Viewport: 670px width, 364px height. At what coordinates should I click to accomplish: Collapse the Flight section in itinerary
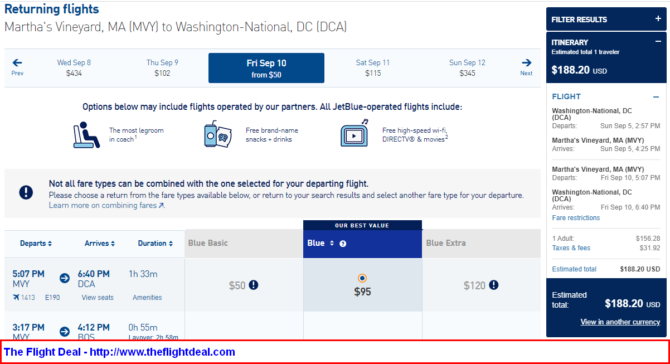656,97
